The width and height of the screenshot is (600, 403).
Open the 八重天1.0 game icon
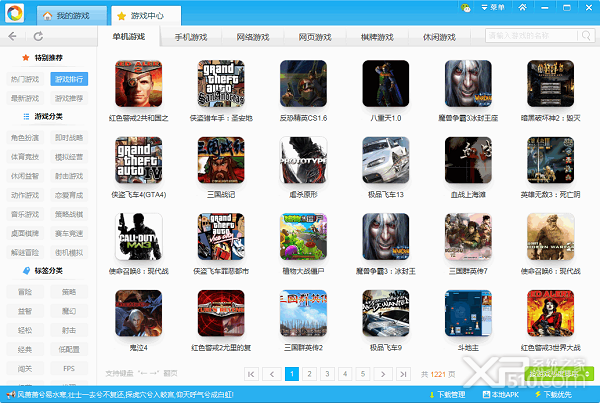(x=386, y=83)
